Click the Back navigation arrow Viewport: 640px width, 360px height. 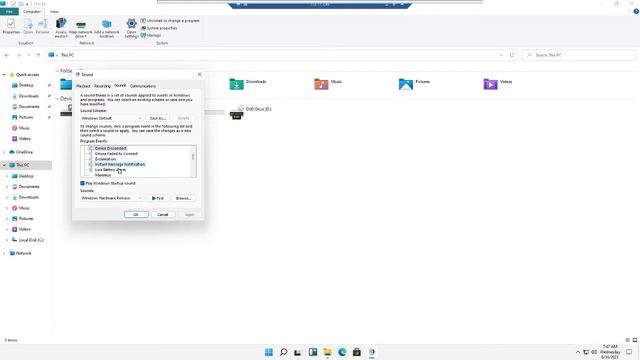click(7, 55)
